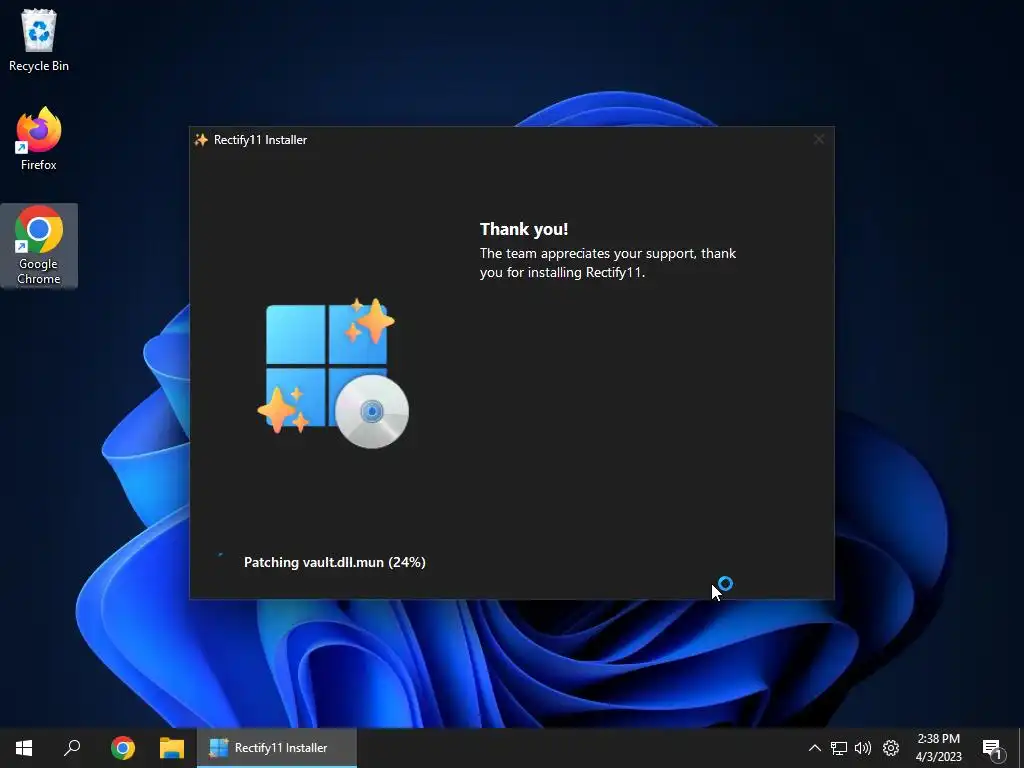Image resolution: width=1024 pixels, height=768 pixels.
Task: Click the Rectify11 Windows logo with disc graphic
Action: (x=333, y=373)
